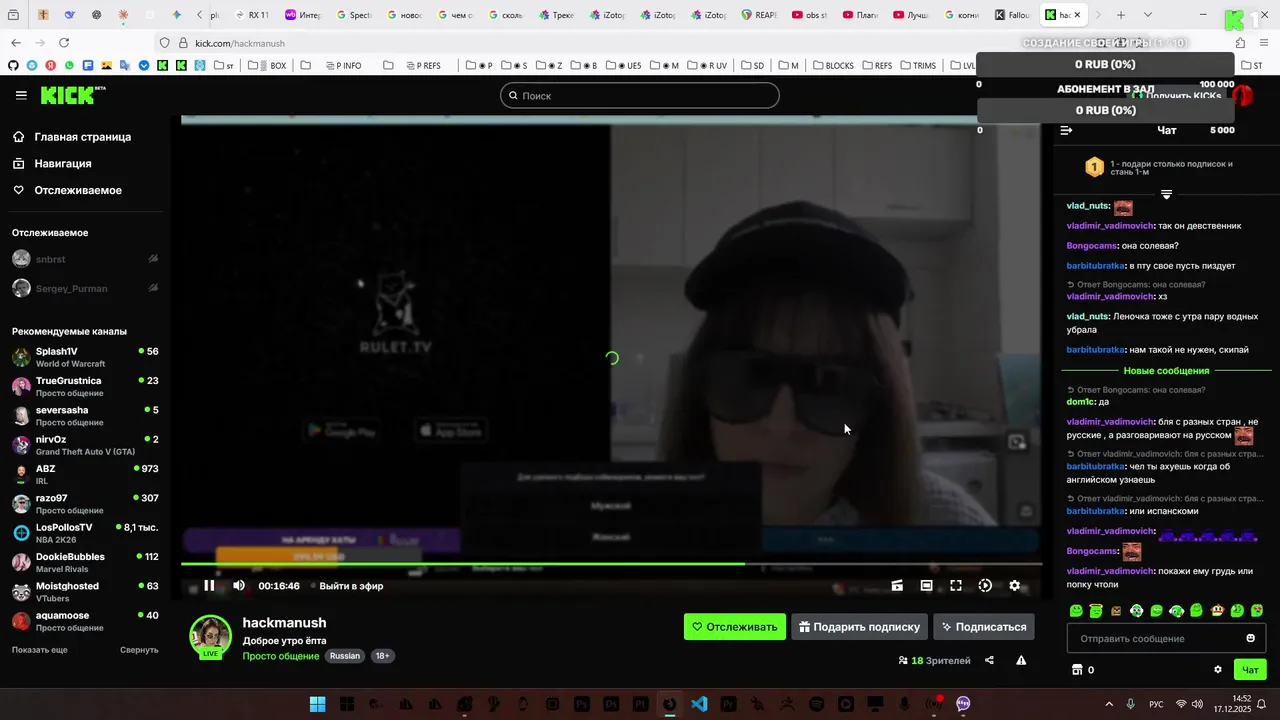The image size is (1280, 720).
Task: Open recommended channel seversasha
Action: [85, 416]
